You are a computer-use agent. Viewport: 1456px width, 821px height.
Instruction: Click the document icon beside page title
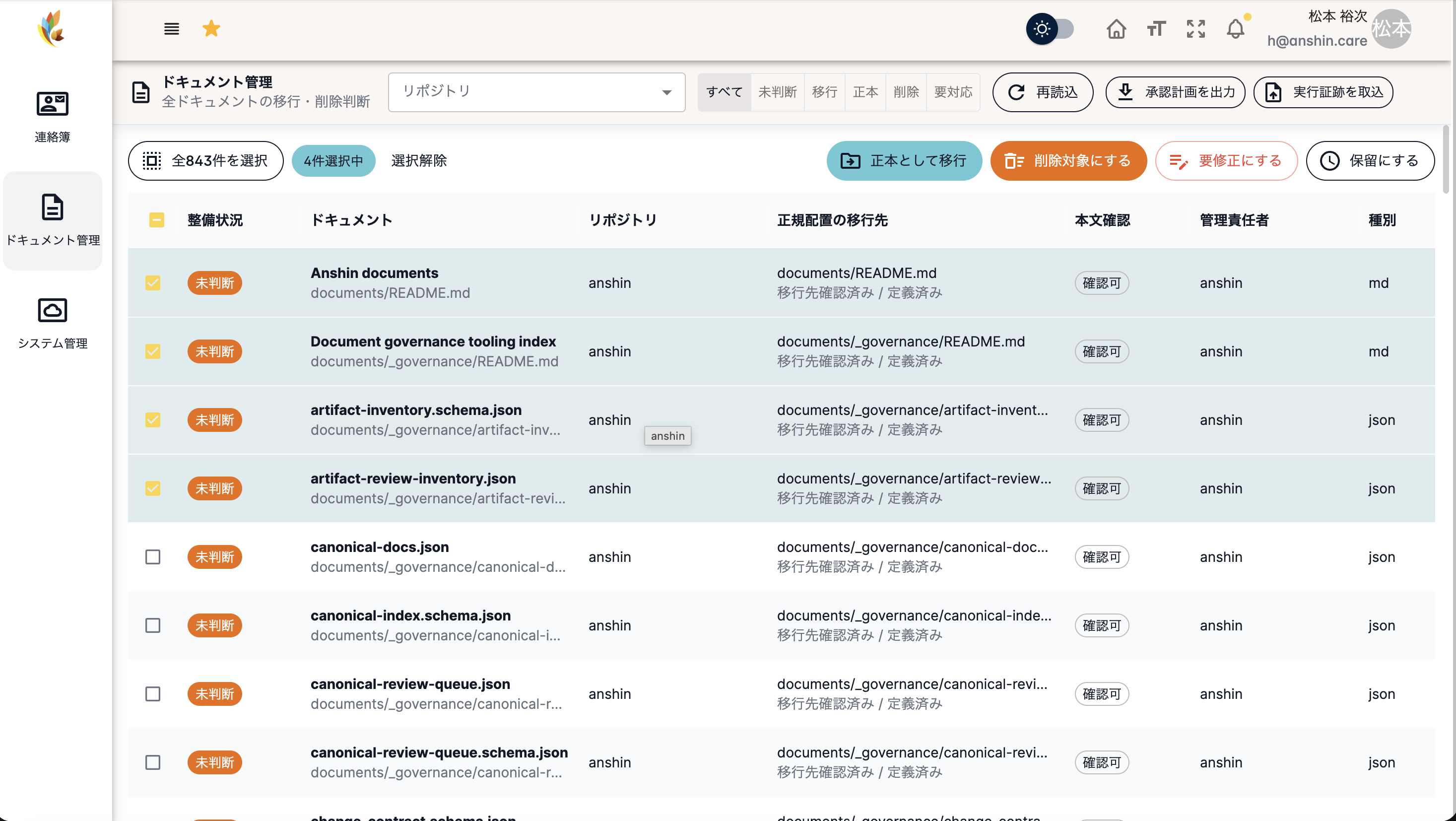(x=141, y=92)
